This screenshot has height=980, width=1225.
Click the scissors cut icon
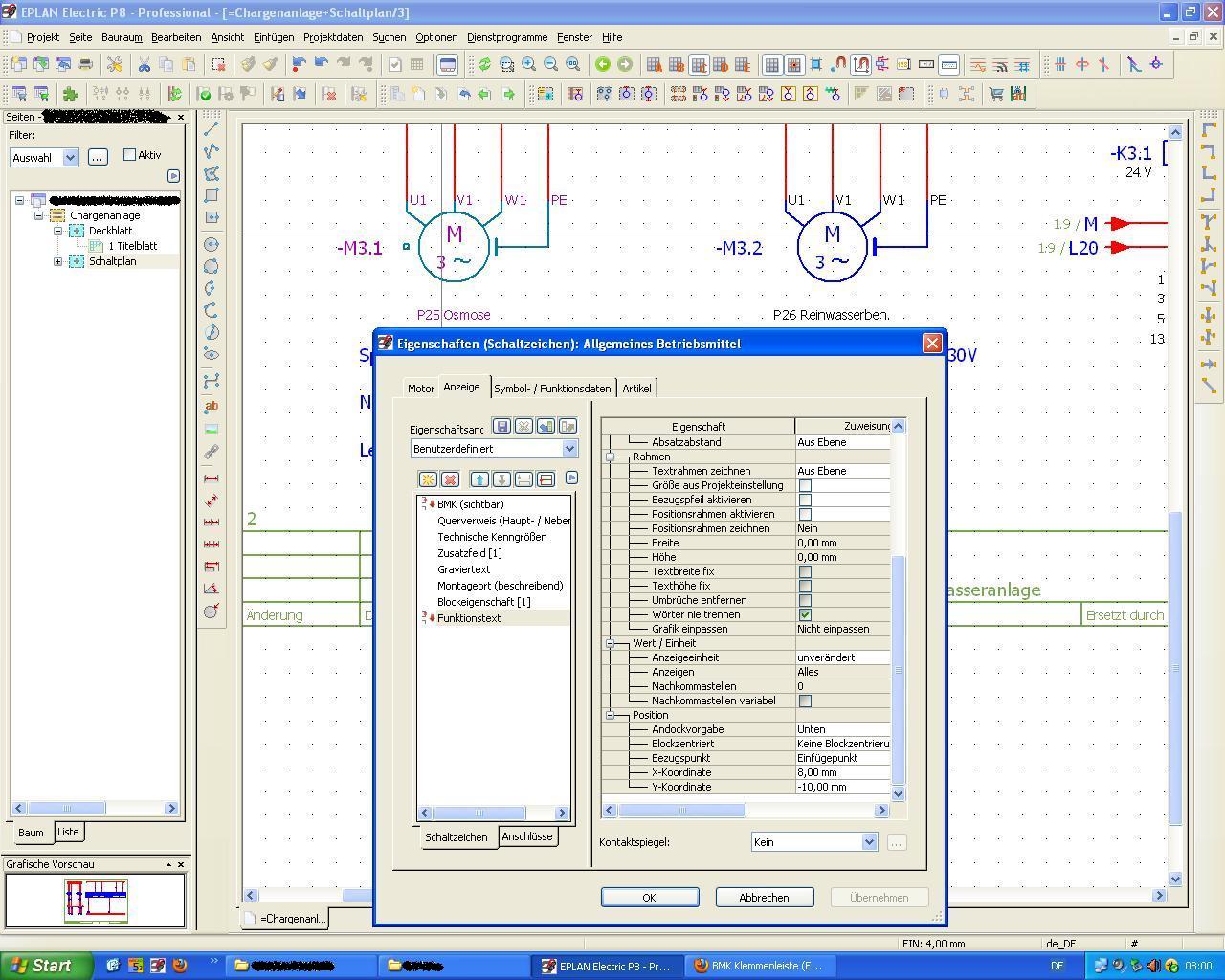144,64
